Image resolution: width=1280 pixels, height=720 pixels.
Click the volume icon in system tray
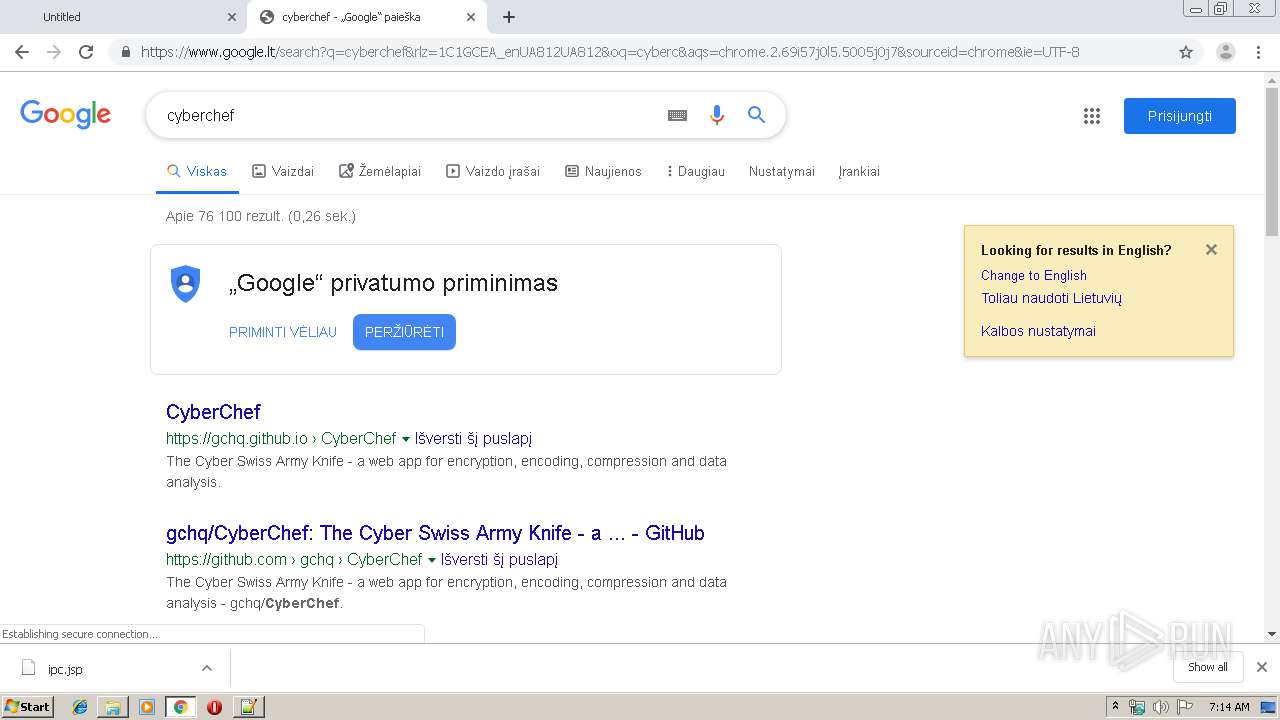tap(1160, 707)
